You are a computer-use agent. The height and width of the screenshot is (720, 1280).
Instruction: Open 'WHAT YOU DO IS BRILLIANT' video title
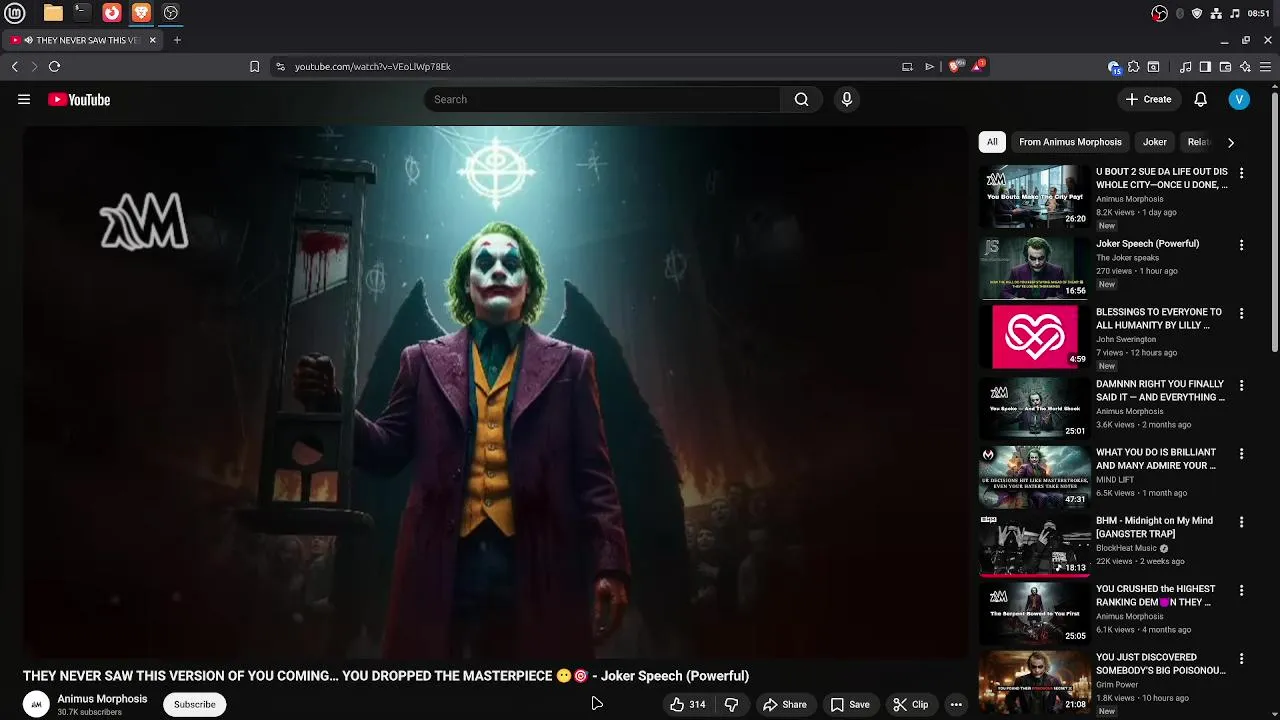1156,459
